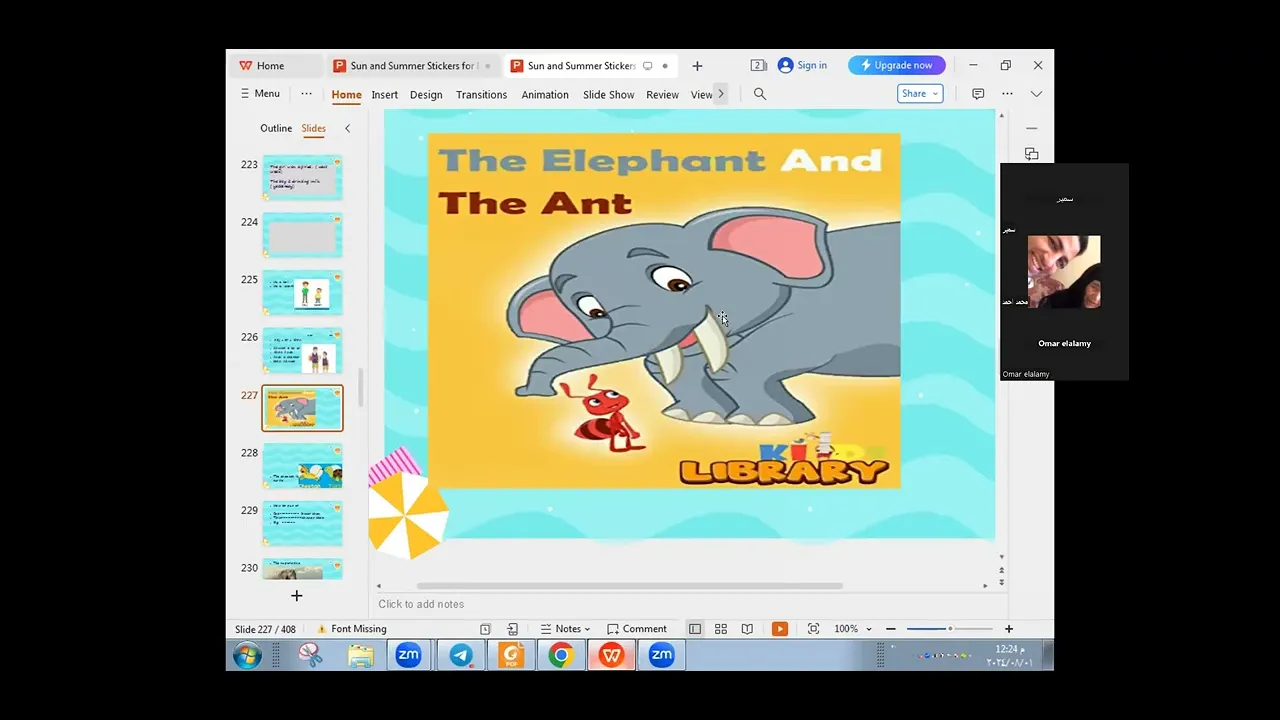Switch to the first Sun and Summer Stickers document tab
This screenshot has height=720, width=1280.
[x=413, y=66]
